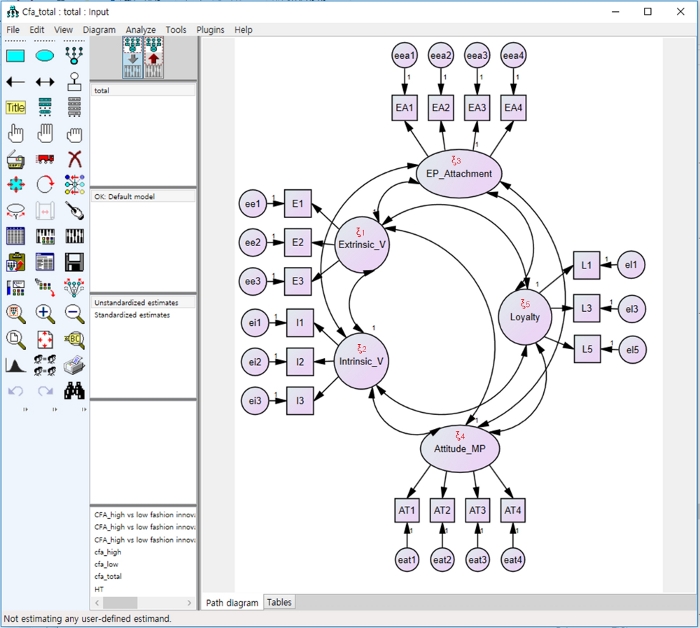
Task: Click the zoom in magnifier icon
Action: click(45, 314)
